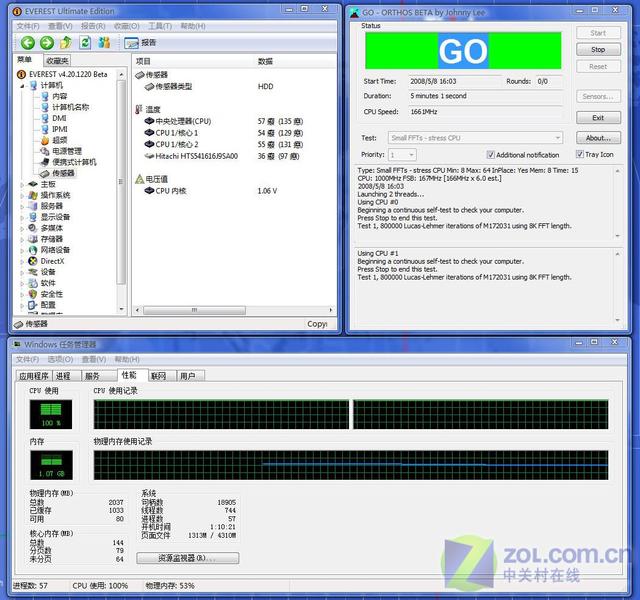The height and width of the screenshot is (600, 640).
Task: Switch to 应用程序 tab in Task Manager
Action: click(34, 376)
